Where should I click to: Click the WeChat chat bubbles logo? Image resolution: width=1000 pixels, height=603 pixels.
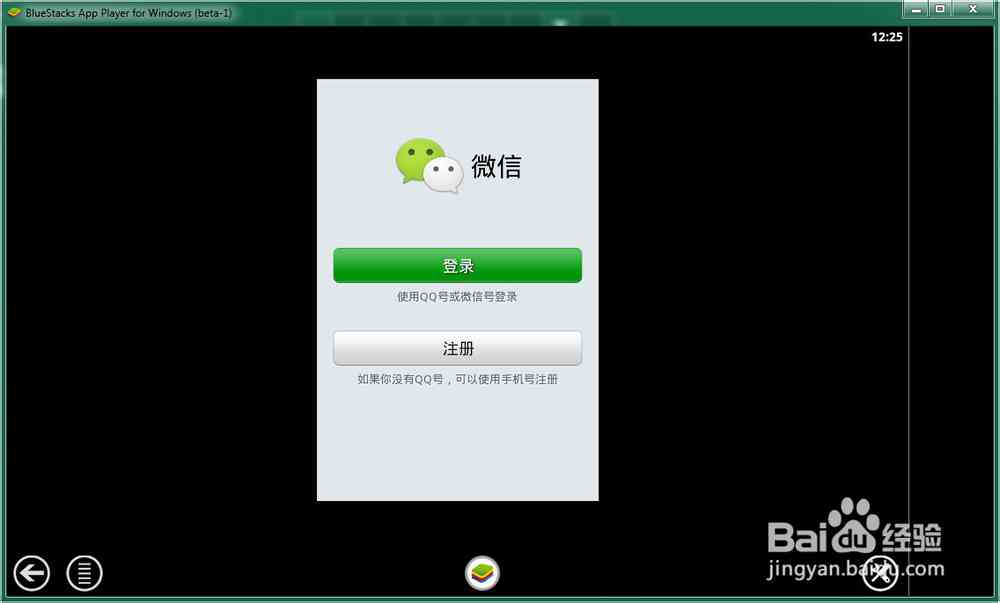coord(429,166)
